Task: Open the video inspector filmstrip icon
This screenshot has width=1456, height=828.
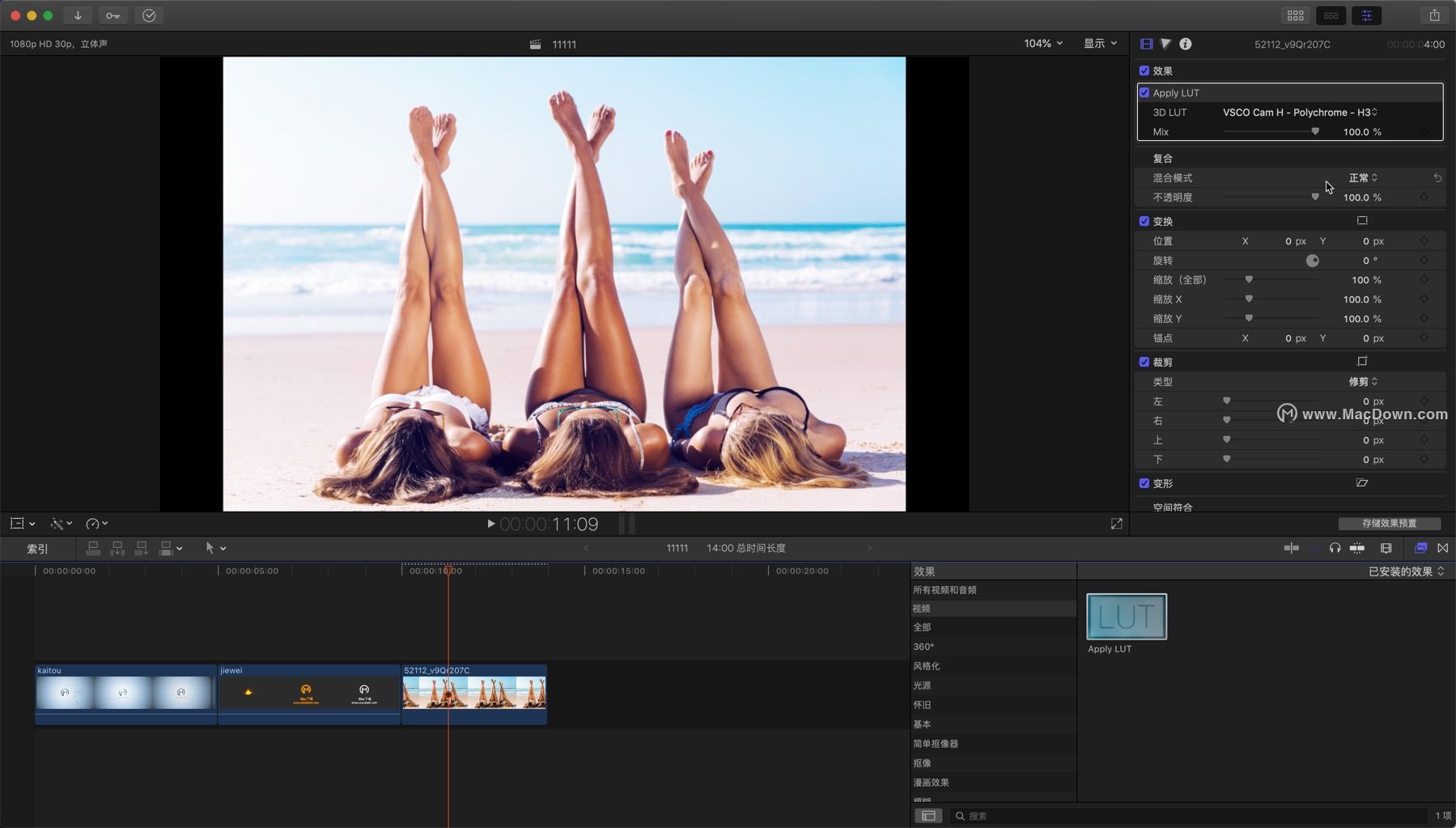Action: [x=1146, y=44]
